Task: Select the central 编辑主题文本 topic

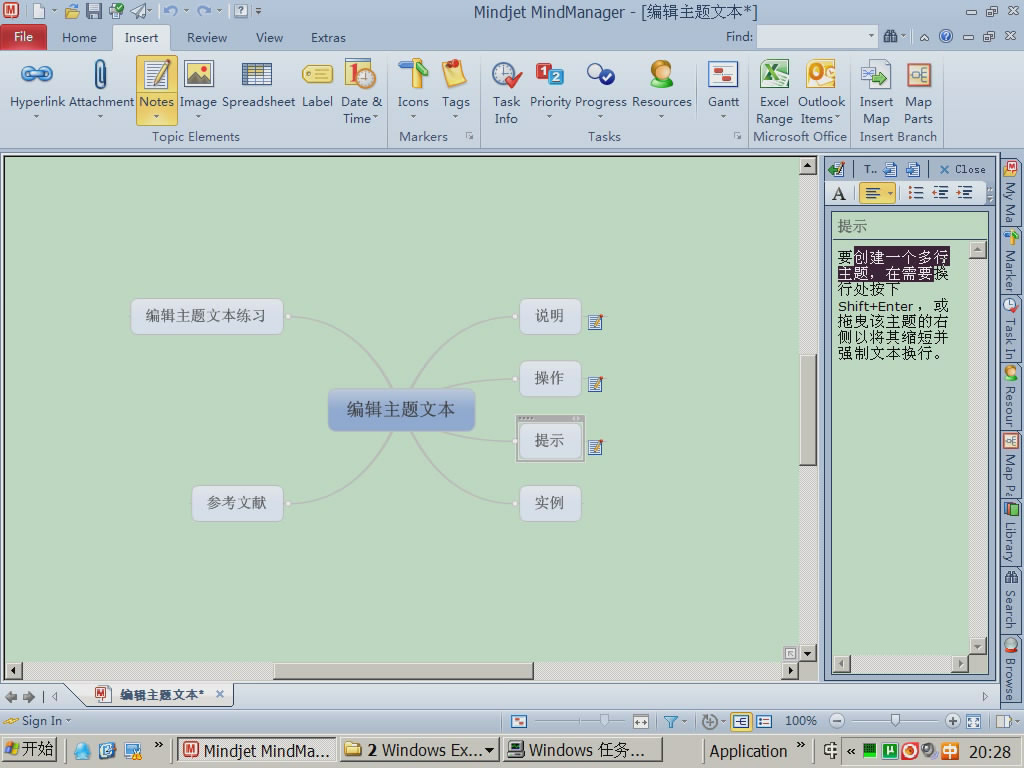Action: (x=401, y=409)
